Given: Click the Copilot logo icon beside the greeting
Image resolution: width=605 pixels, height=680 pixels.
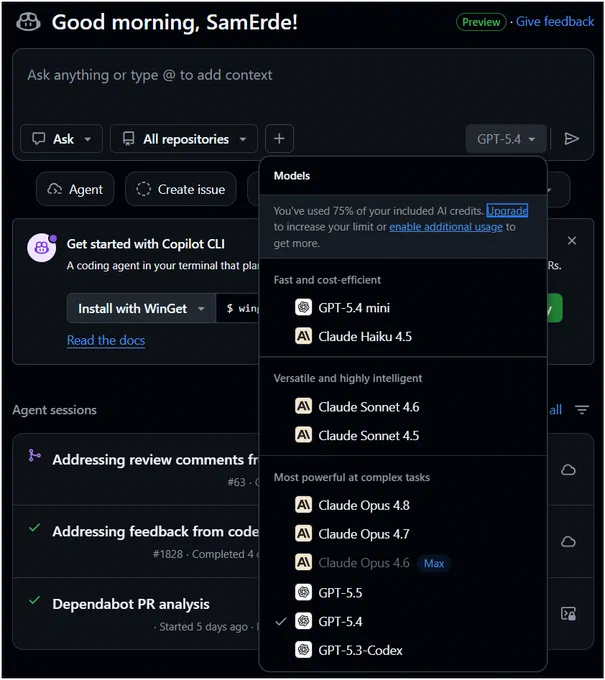Looking at the screenshot, I should pos(28,22).
